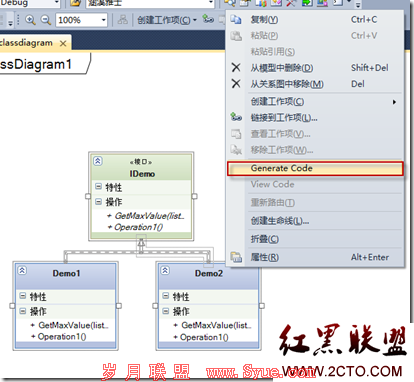Select the Operation1() entry in Demo2
Image resolution: width=414 pixels, height=382 pixels.
click(204, 337)
